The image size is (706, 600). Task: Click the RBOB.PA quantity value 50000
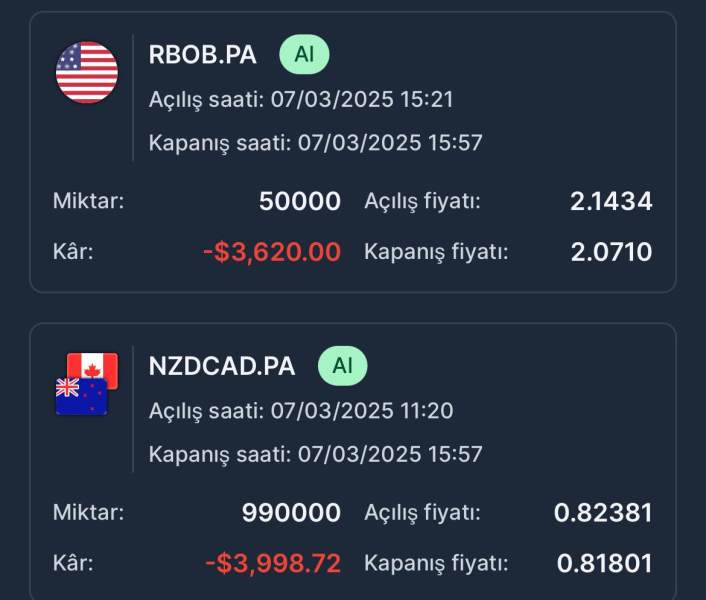(299, 202)
